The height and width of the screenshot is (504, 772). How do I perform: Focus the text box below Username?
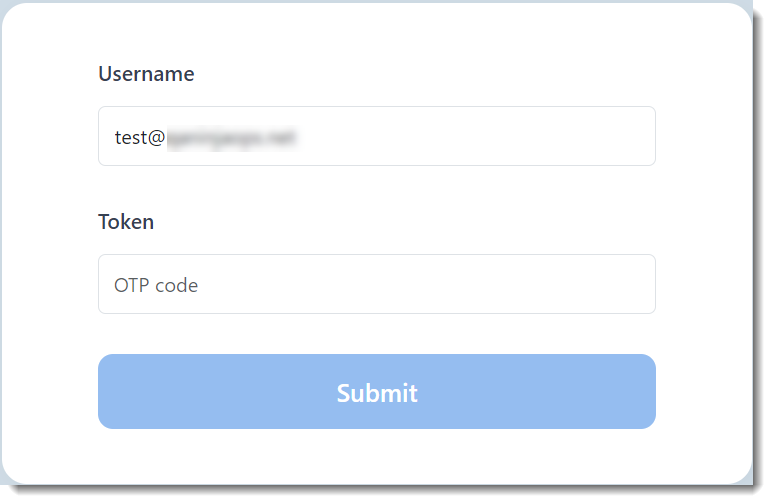tap(376, 136)
